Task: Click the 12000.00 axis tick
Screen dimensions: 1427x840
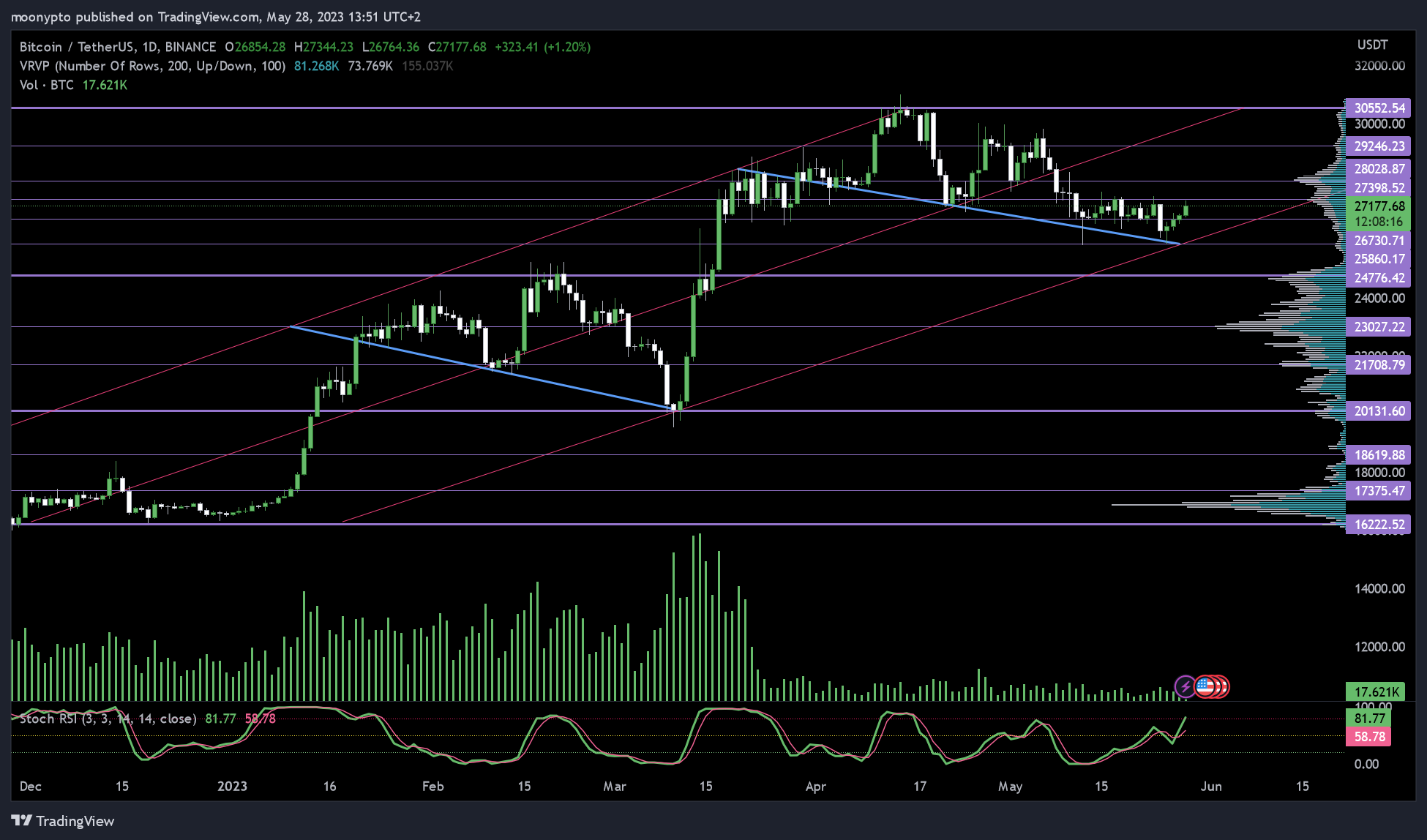Action: coord(1379,646)
